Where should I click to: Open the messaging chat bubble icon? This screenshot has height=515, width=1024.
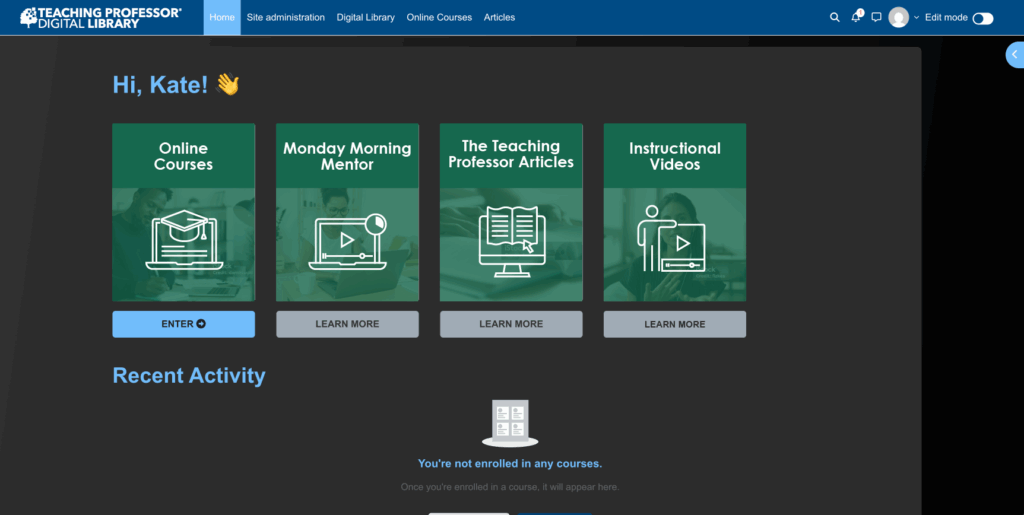click(x=876, y=17)
